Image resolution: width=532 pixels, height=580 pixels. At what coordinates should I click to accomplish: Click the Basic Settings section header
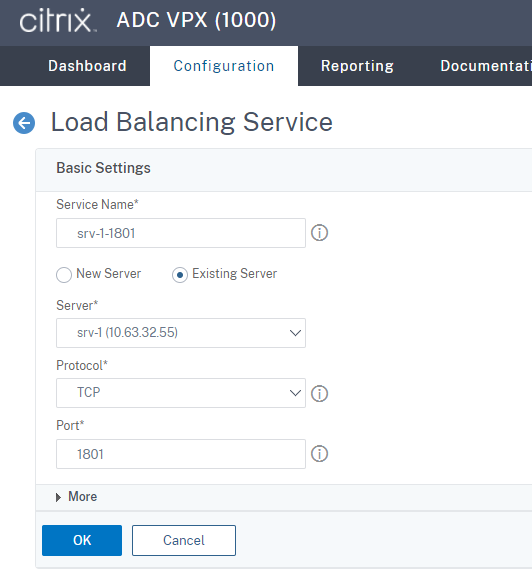pyautogui.click(x=103, y=168)
